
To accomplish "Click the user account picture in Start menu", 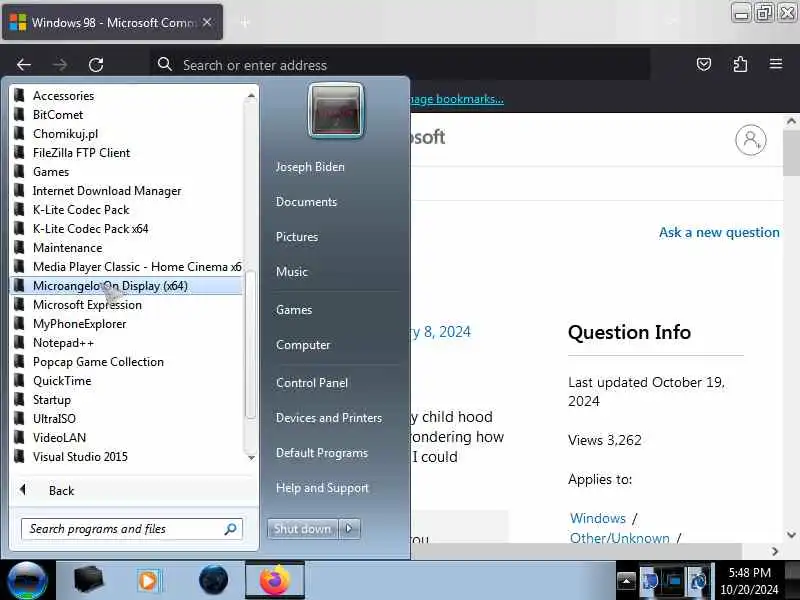I will click(x=336, y=111).
